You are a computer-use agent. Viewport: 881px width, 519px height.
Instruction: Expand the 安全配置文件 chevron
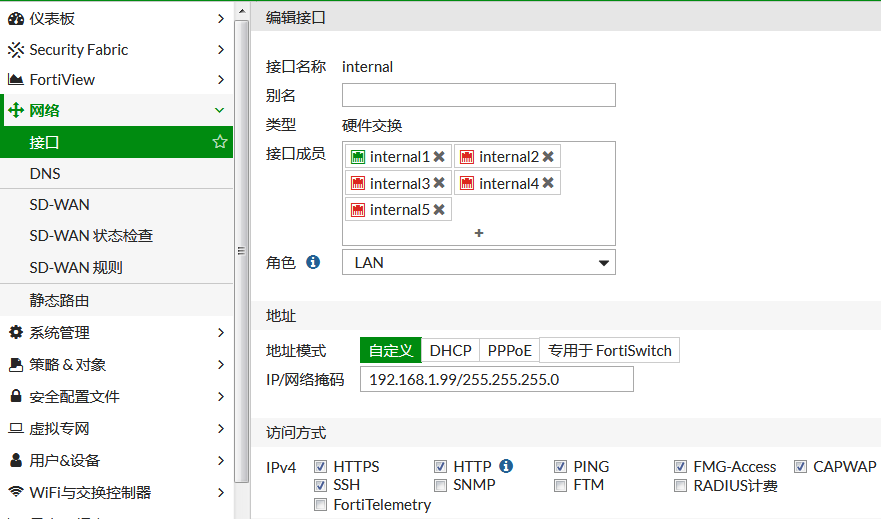point(220,397)
